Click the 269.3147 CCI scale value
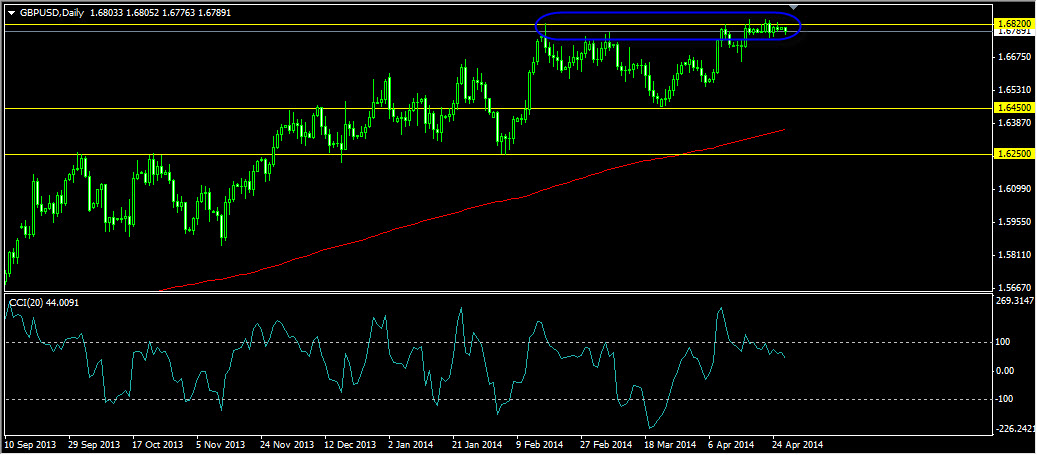1037x455 pixels. 1015,301
